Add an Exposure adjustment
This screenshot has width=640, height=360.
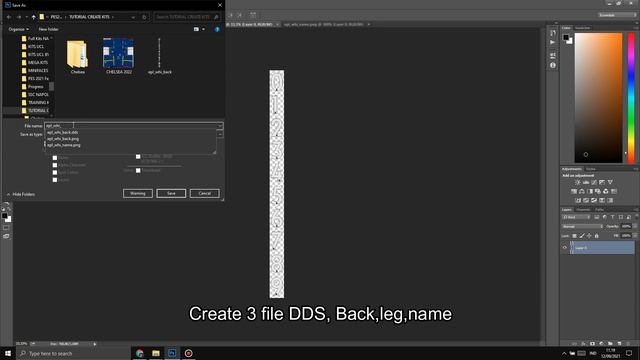(x=602, y=182)
